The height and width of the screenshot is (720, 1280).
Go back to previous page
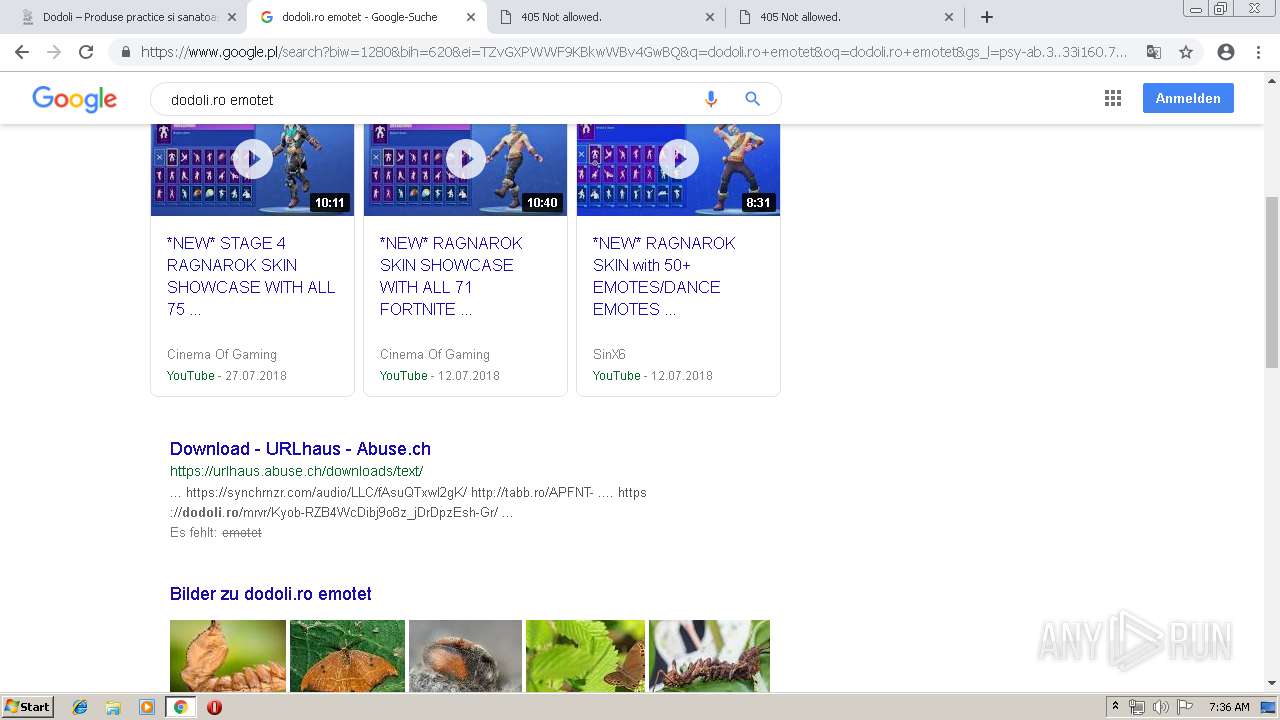coord(22,52)
